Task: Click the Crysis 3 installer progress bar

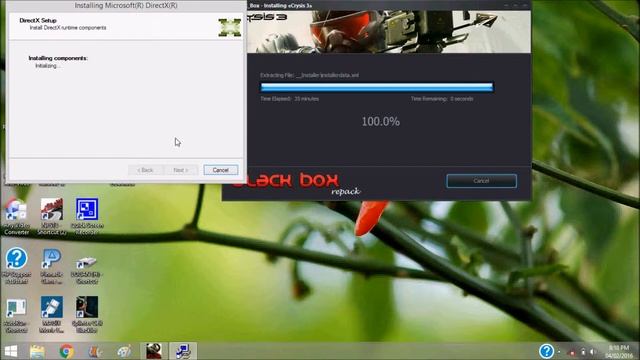Action: [377, 87]
